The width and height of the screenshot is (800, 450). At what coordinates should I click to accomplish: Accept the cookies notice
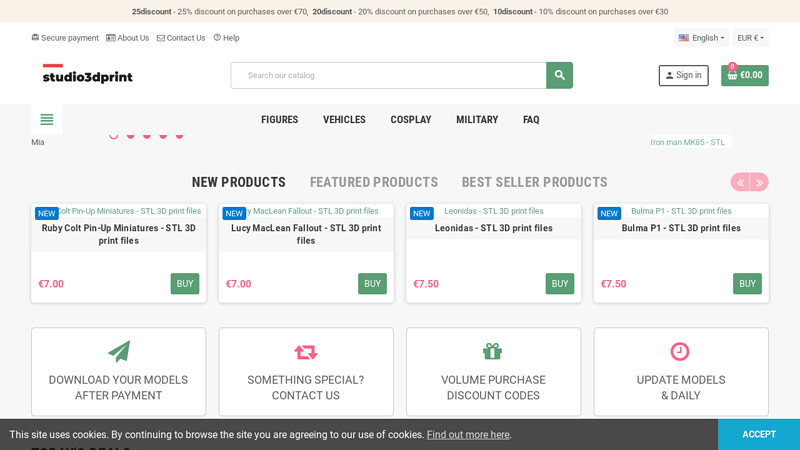[759, 434]
